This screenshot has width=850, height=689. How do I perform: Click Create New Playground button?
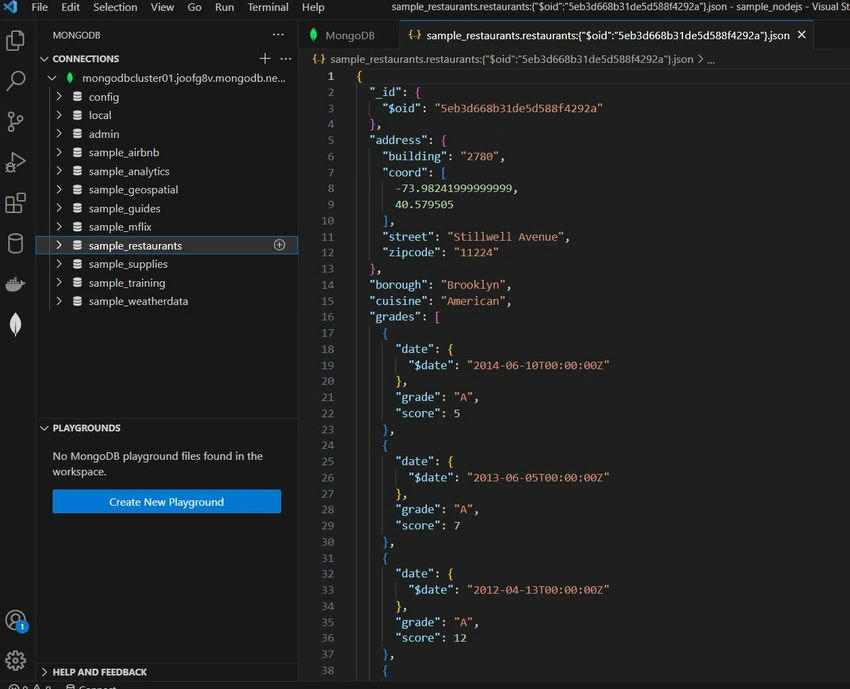(x=166, y=501)
